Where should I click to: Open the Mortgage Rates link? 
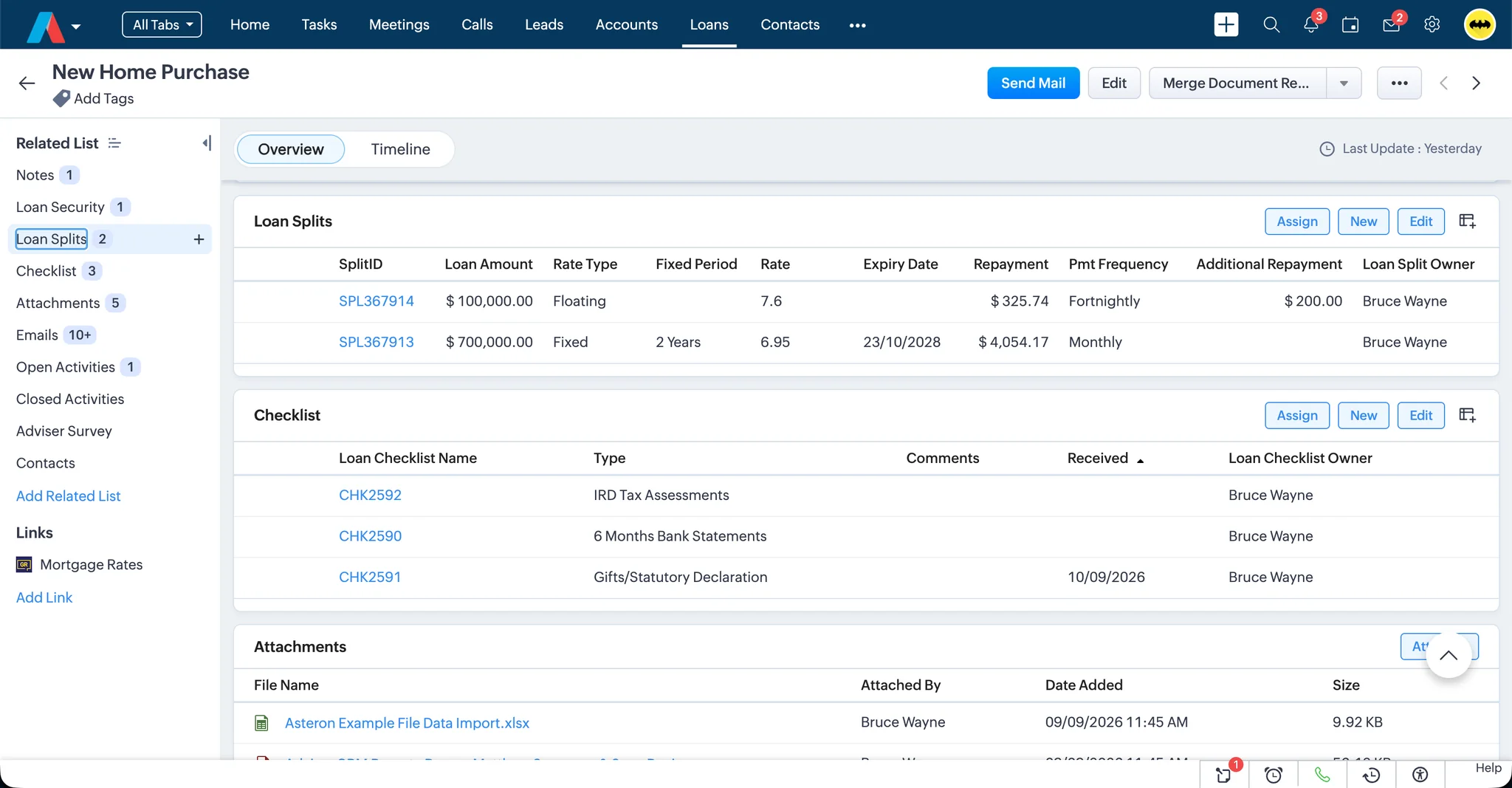tap(91, 565)
